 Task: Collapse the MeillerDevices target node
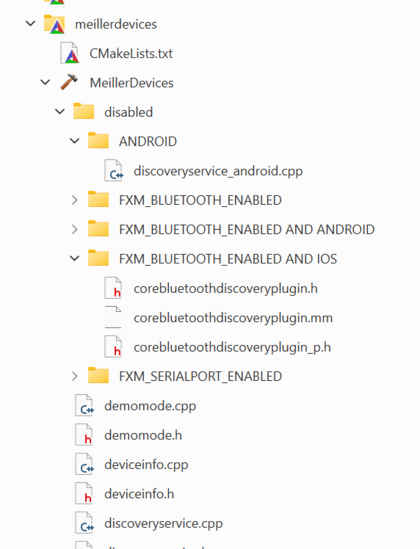46,83
